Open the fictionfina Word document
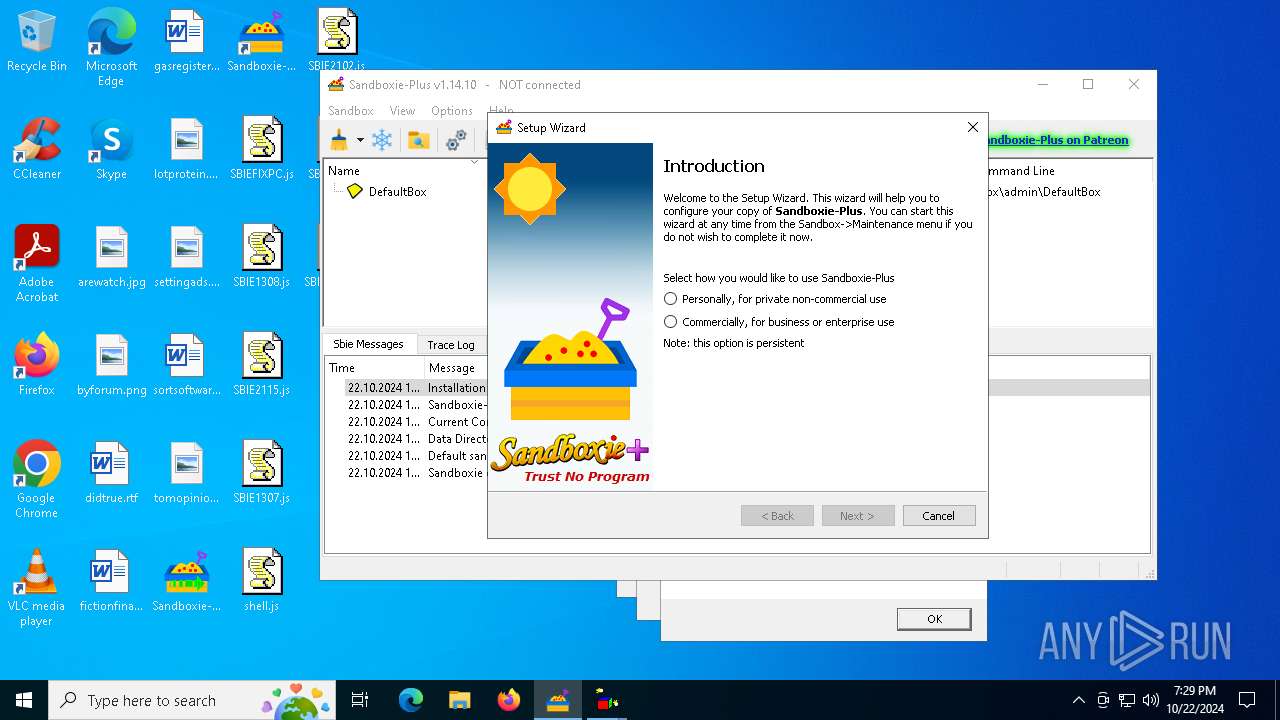Viewport: 1280px width, 720px height. (x=111, y=582)
